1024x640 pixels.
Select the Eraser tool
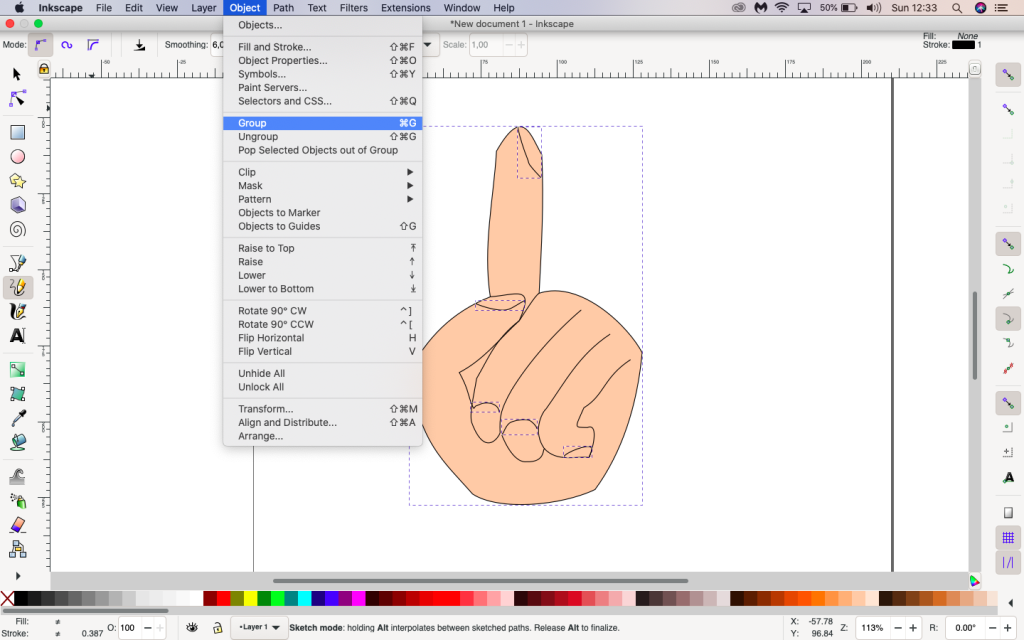pyautogui.click(x=18, y=524)
